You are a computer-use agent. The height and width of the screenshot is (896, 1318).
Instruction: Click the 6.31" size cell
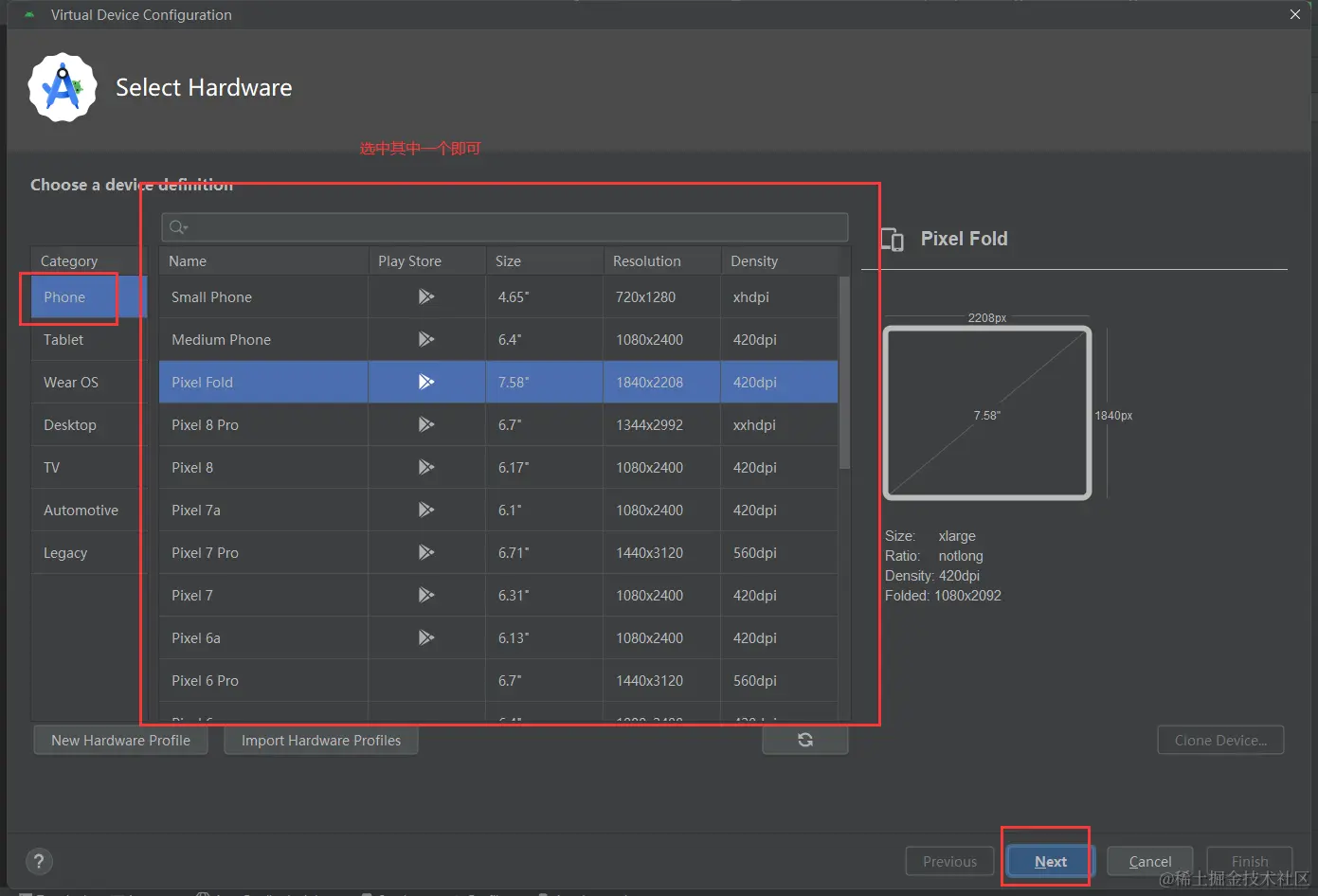click(x=544, y=595)
